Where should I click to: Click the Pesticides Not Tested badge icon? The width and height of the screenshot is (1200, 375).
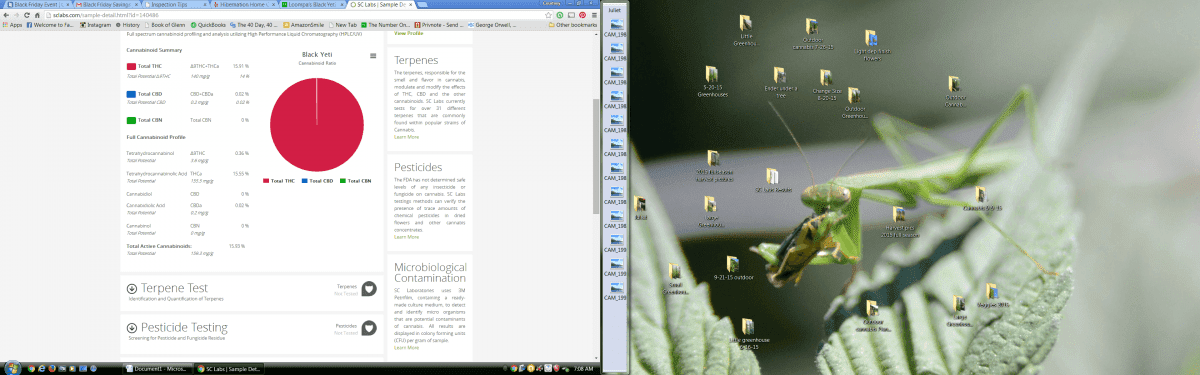coord(368,327)
